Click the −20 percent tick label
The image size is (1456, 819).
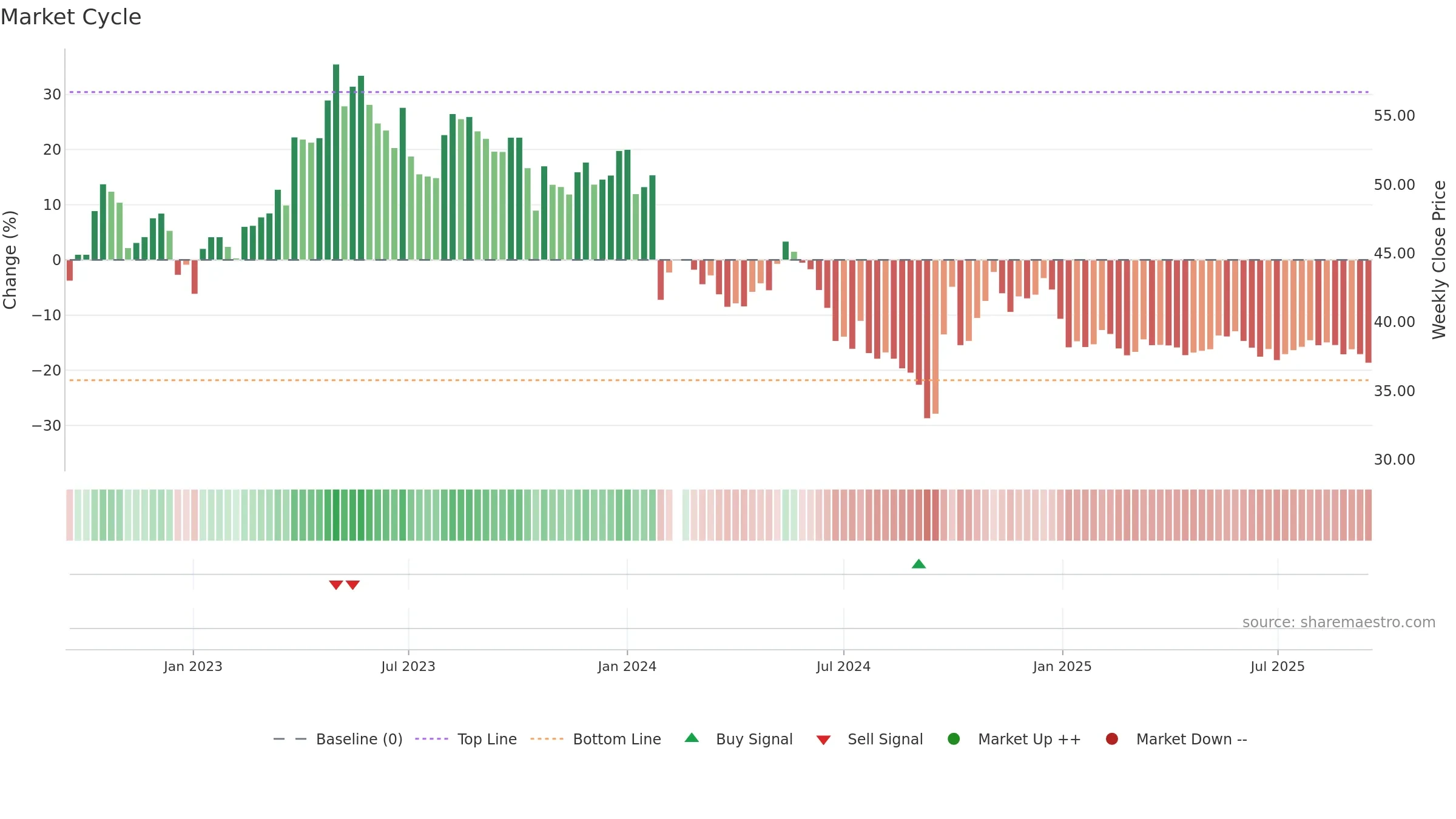47,370
